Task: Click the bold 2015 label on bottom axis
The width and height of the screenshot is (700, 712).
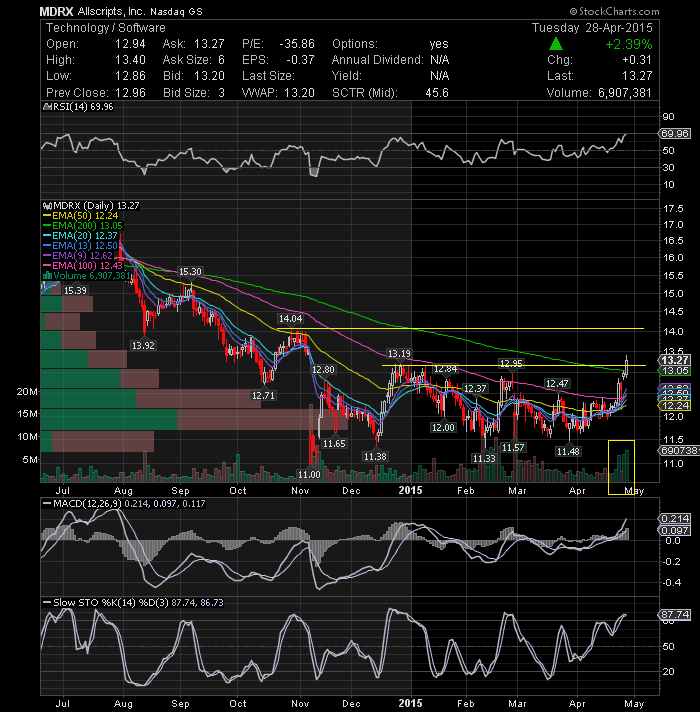Action: point(410,703)
